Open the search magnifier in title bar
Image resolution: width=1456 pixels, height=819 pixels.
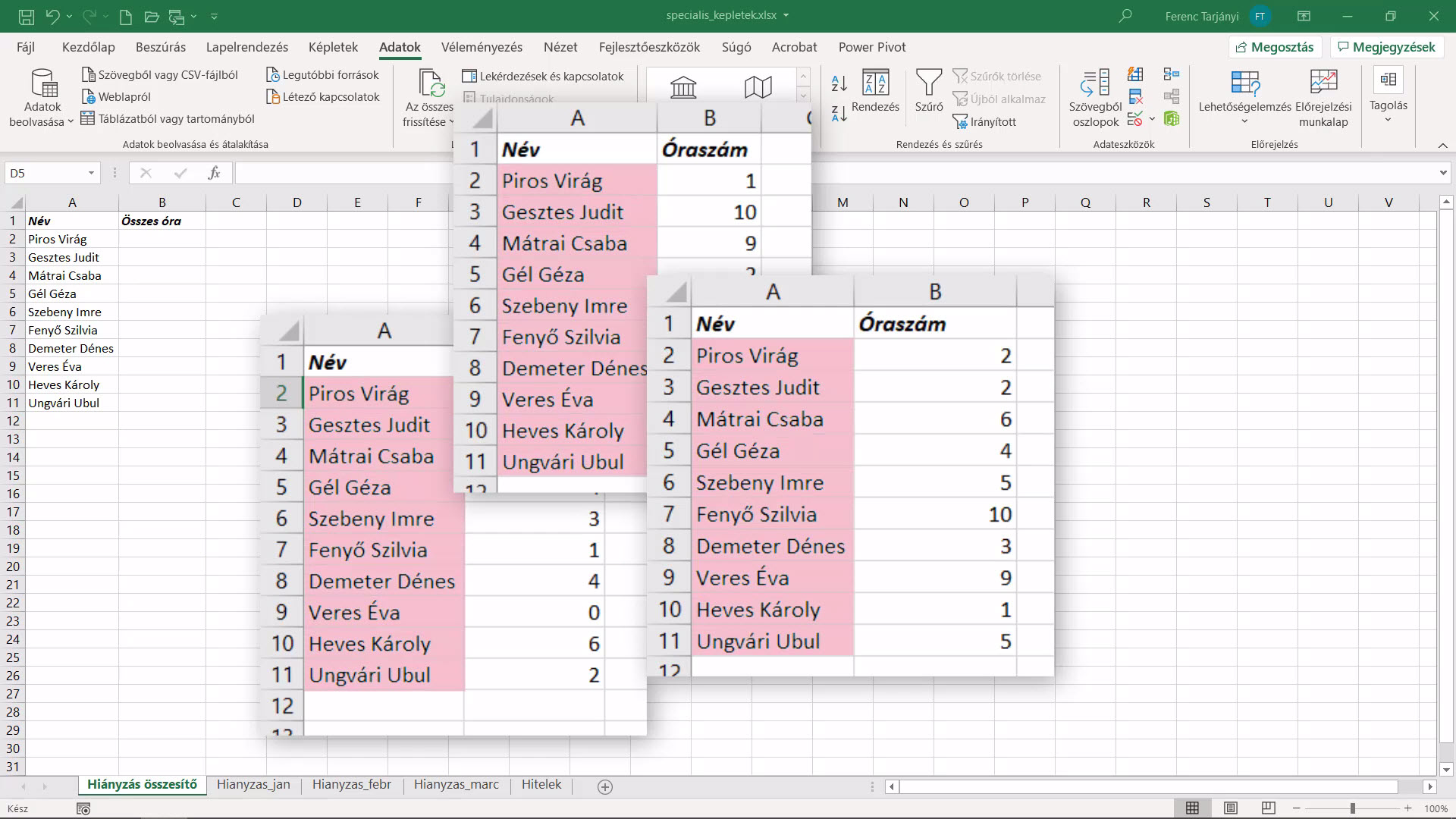(x=1125, y=15)
